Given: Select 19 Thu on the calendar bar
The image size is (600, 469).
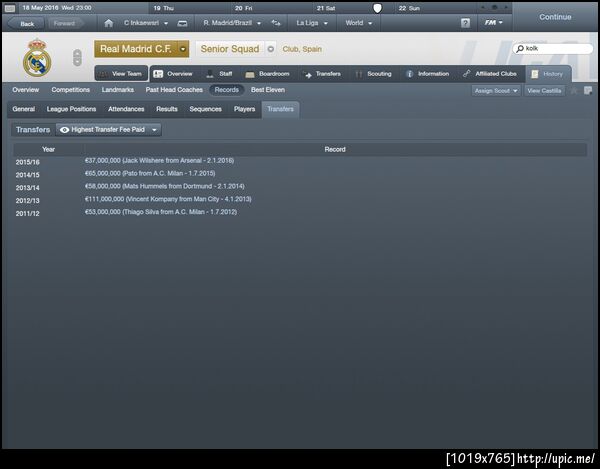Looking at the screenshot, I should 164,8.
